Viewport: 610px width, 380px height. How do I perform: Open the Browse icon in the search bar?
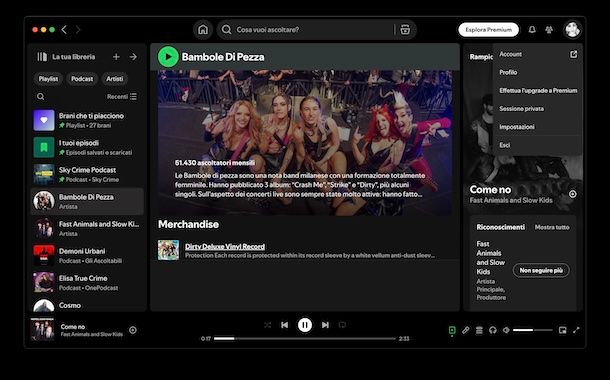[x=405, y=30]
